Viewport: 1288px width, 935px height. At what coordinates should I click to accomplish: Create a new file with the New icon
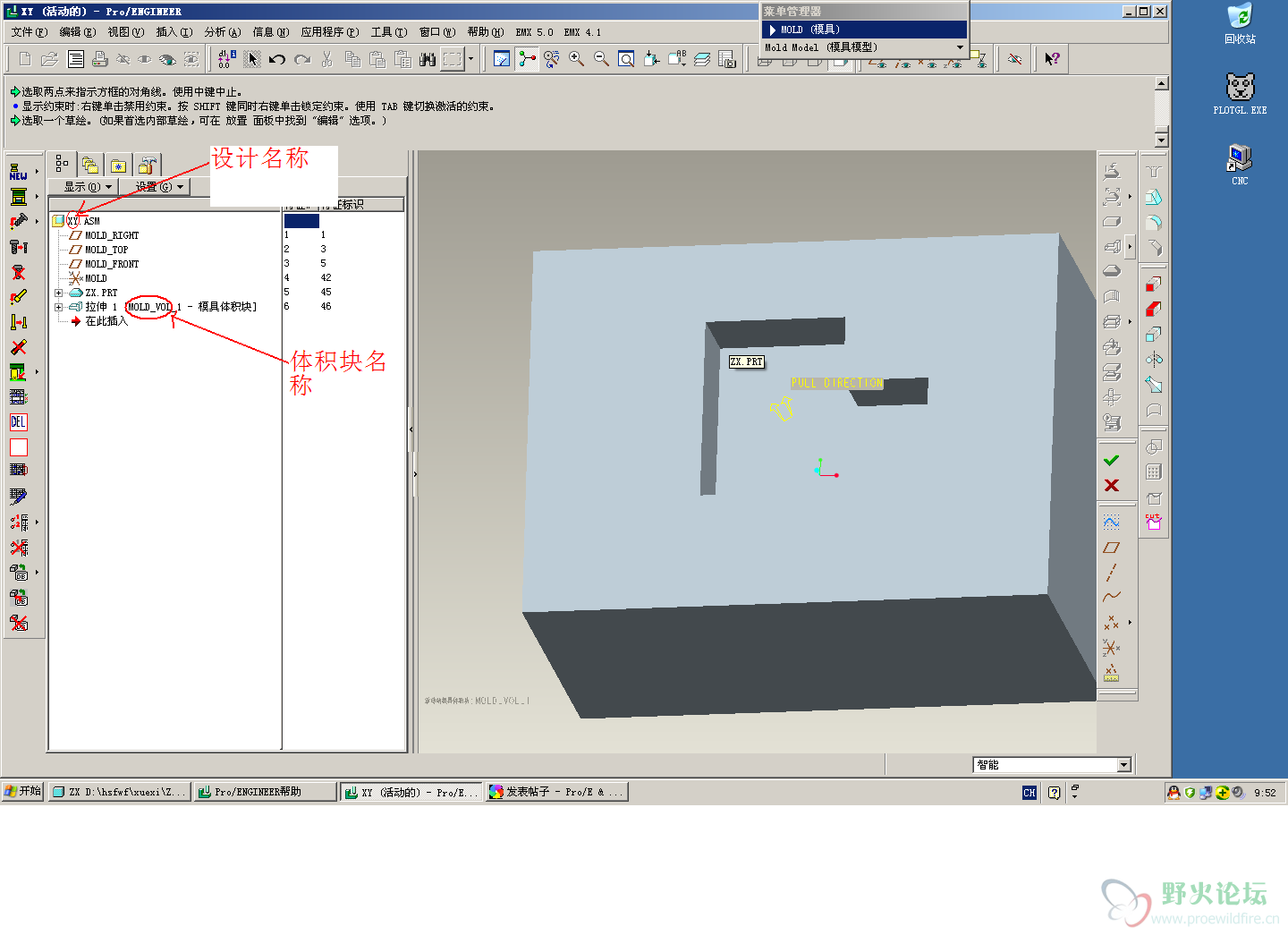click(25, 59)
